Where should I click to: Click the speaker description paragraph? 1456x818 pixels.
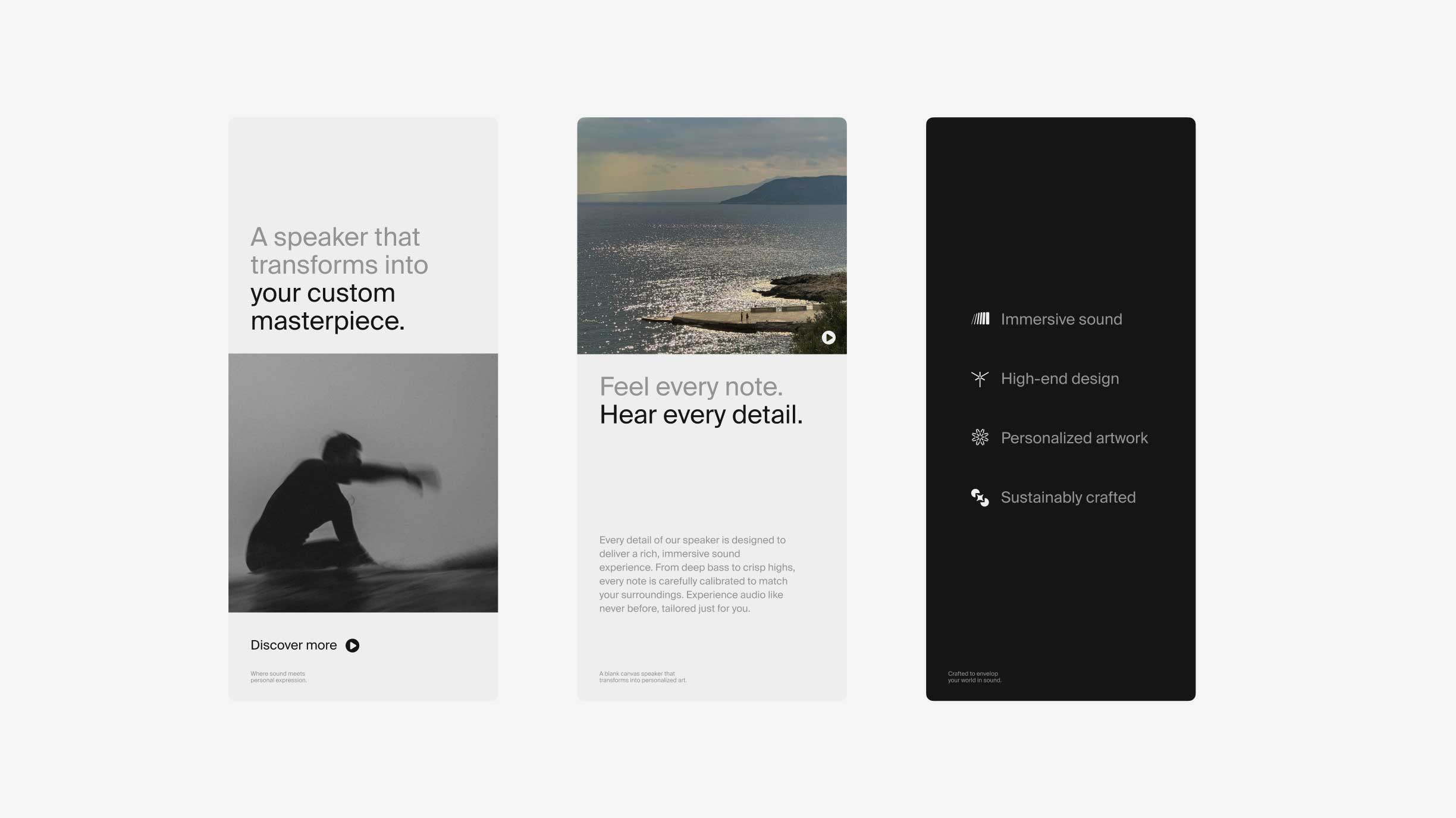pyautogui.click(x=696, y=574)
